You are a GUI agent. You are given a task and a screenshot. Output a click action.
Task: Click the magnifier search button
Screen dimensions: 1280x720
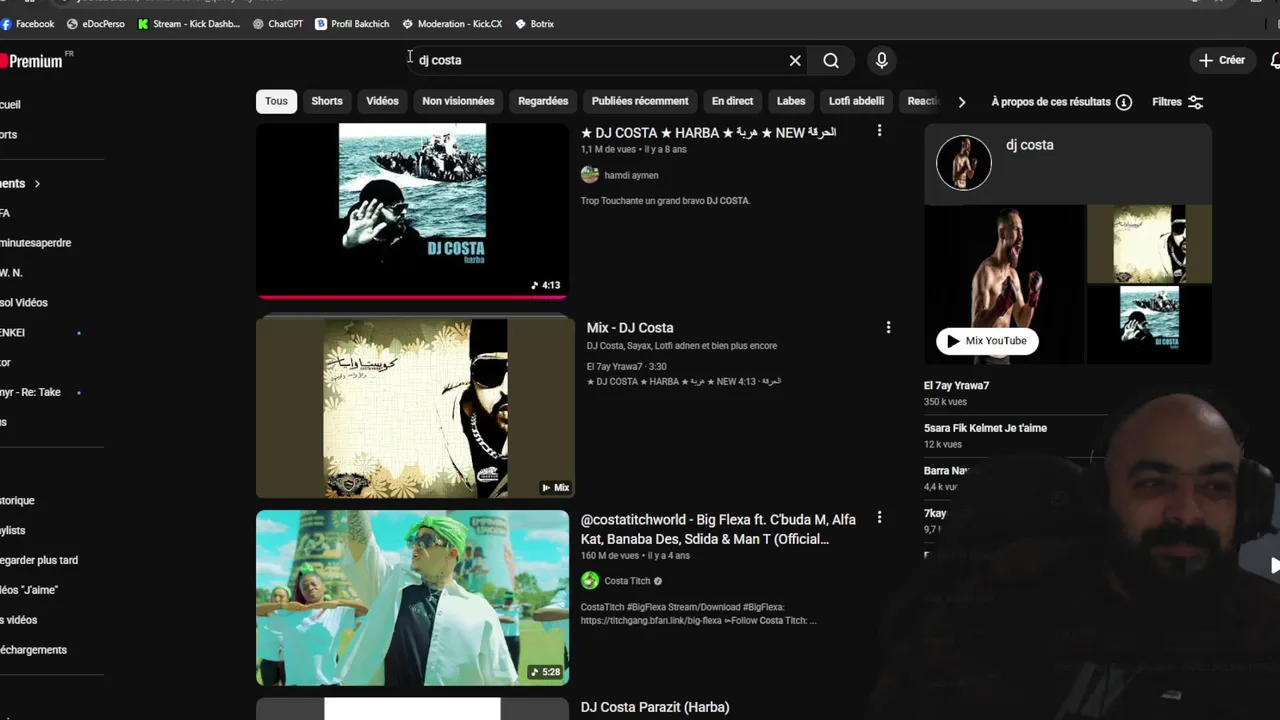831,61
